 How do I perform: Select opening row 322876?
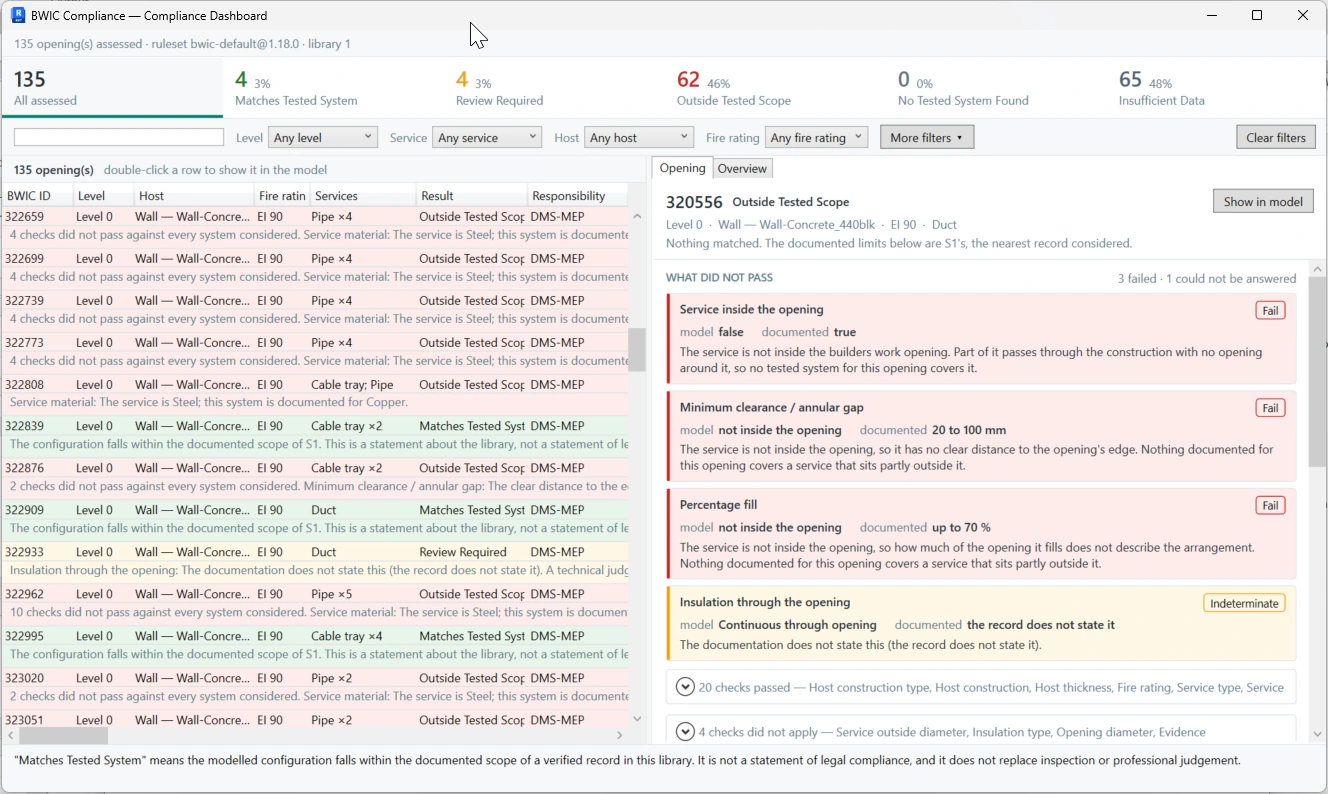315,478
